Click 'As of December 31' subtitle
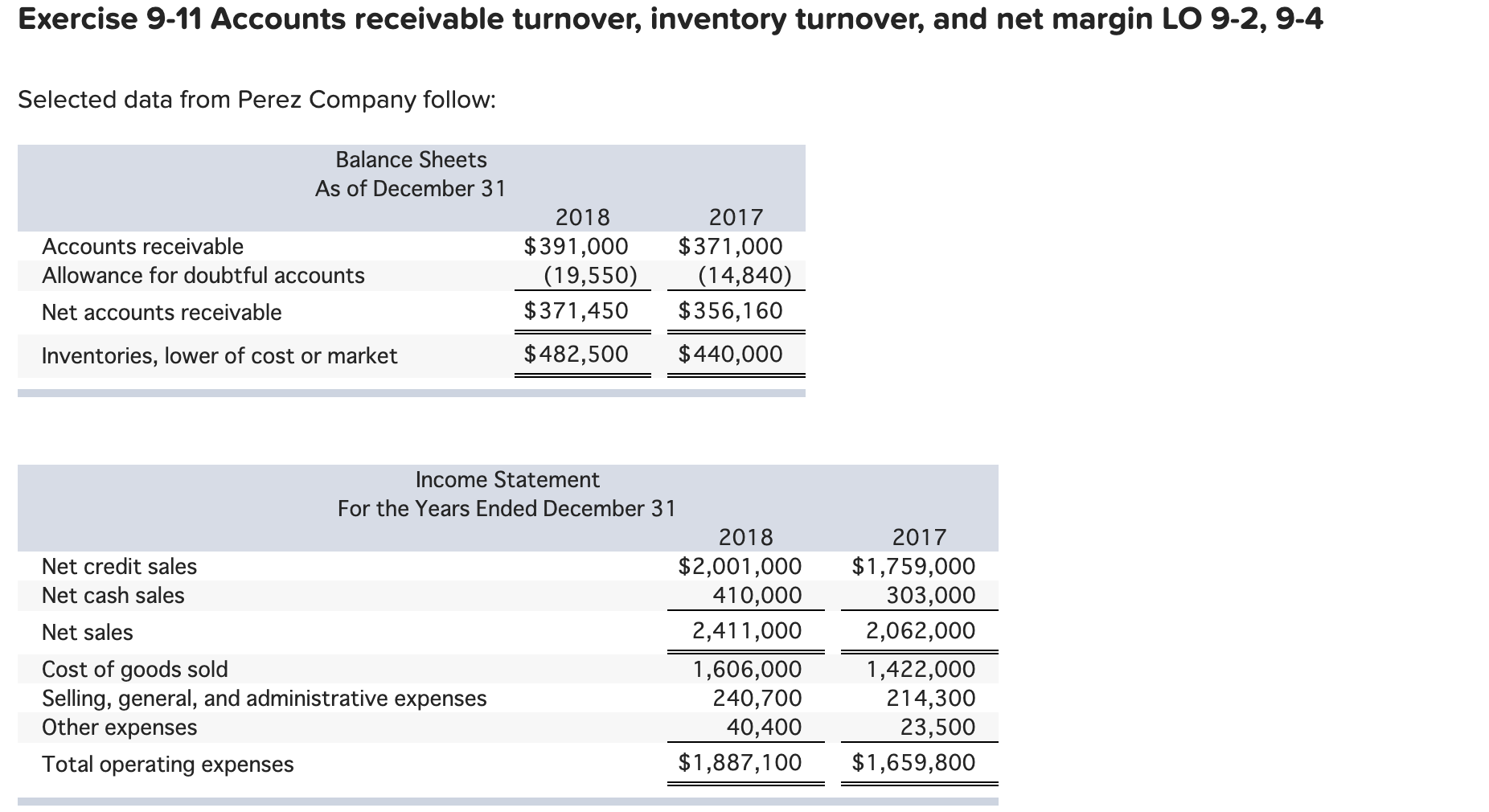Screen dimensions: 1489x812 (x=411, y=188)
